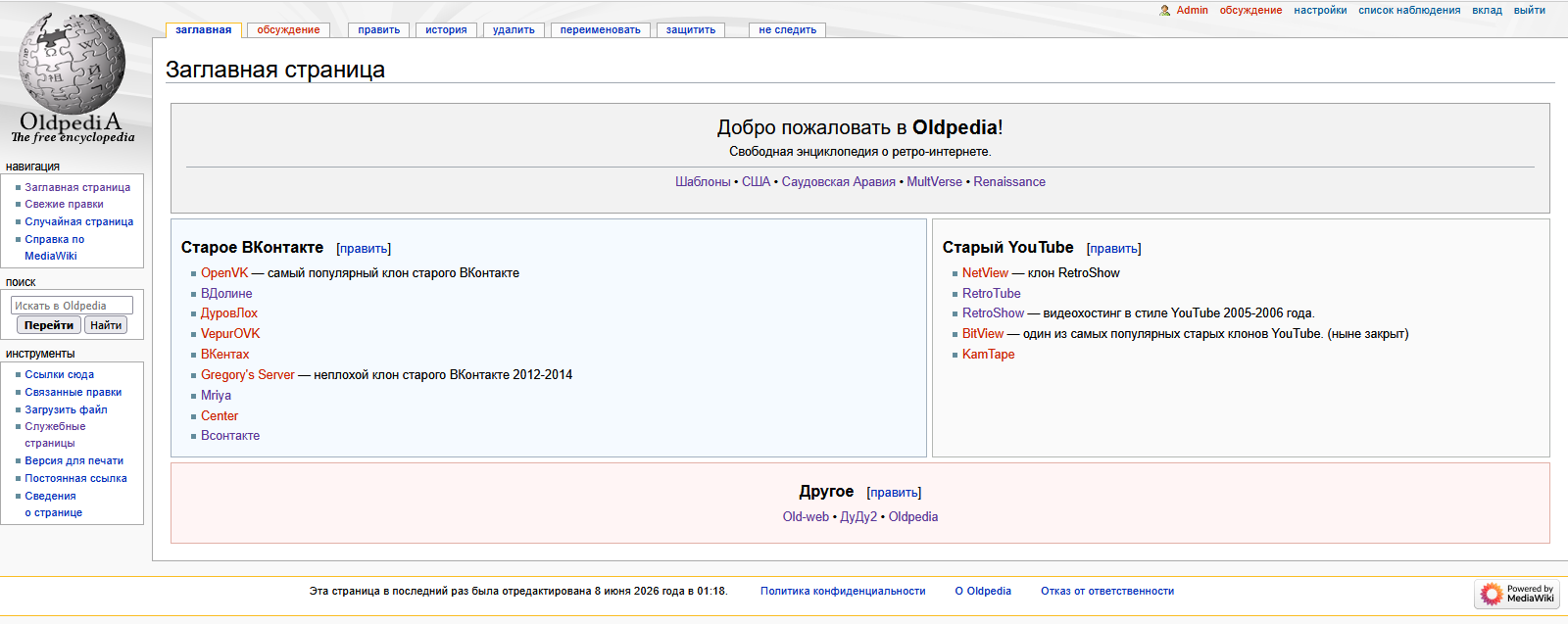1568x624 pixels.
Task: Click the Powered by MediaWiki badge
Action: [x=1517, y=594]
